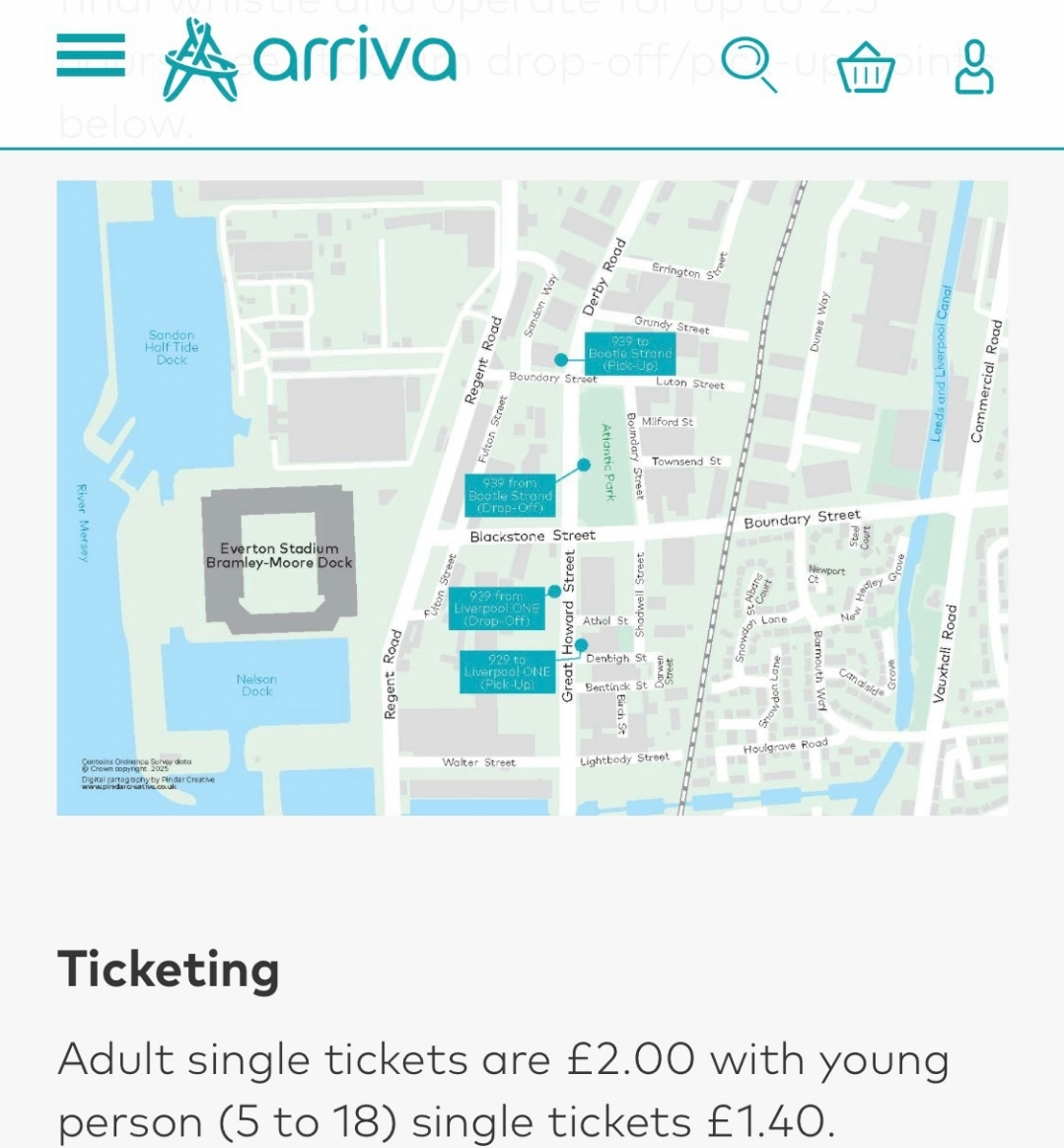Click the Sandon Half Tide Dock label

tap(172, 348)
